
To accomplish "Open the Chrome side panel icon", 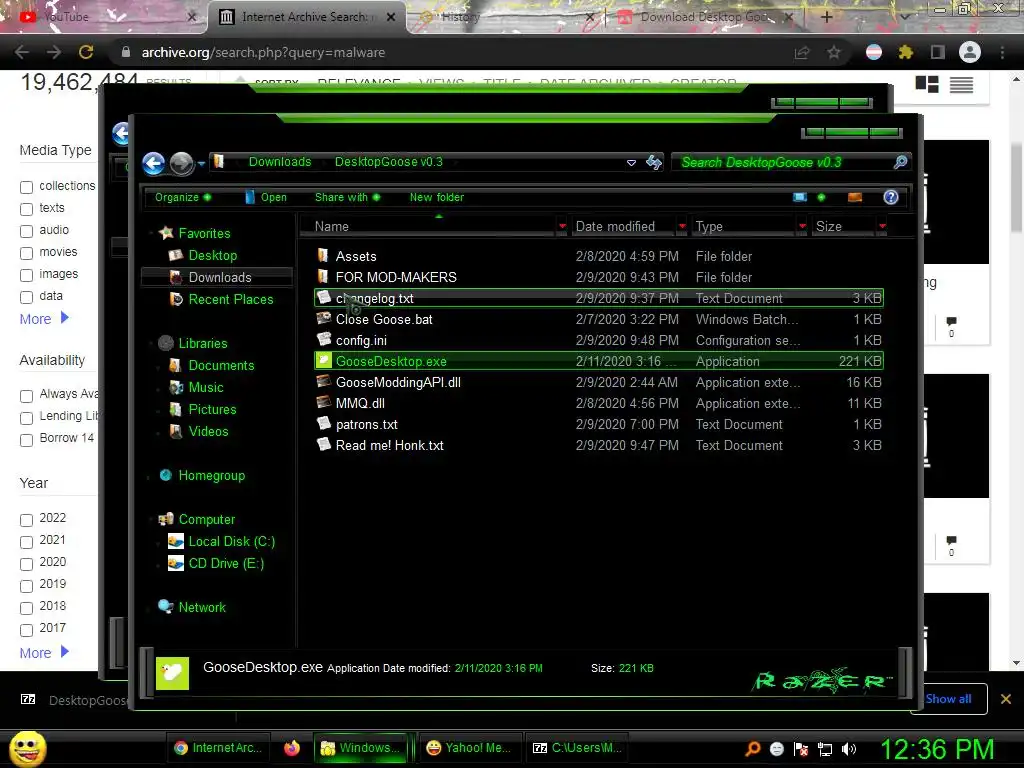I will [x=938, y=52].
